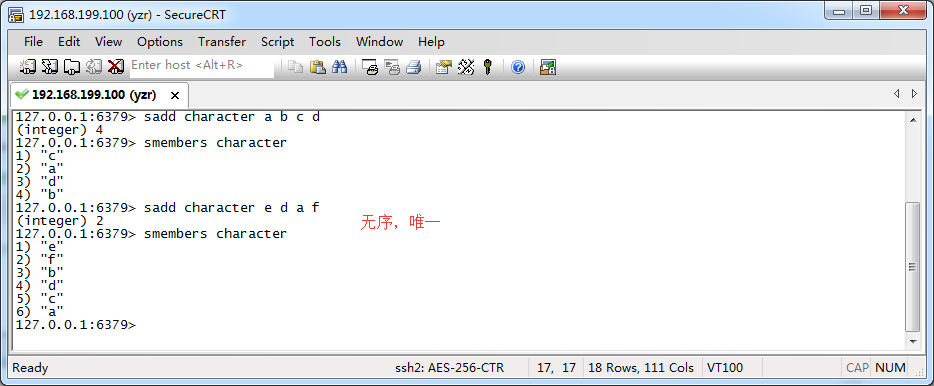
Task: Open the Script menu
Action: click(x=278, y=42)
